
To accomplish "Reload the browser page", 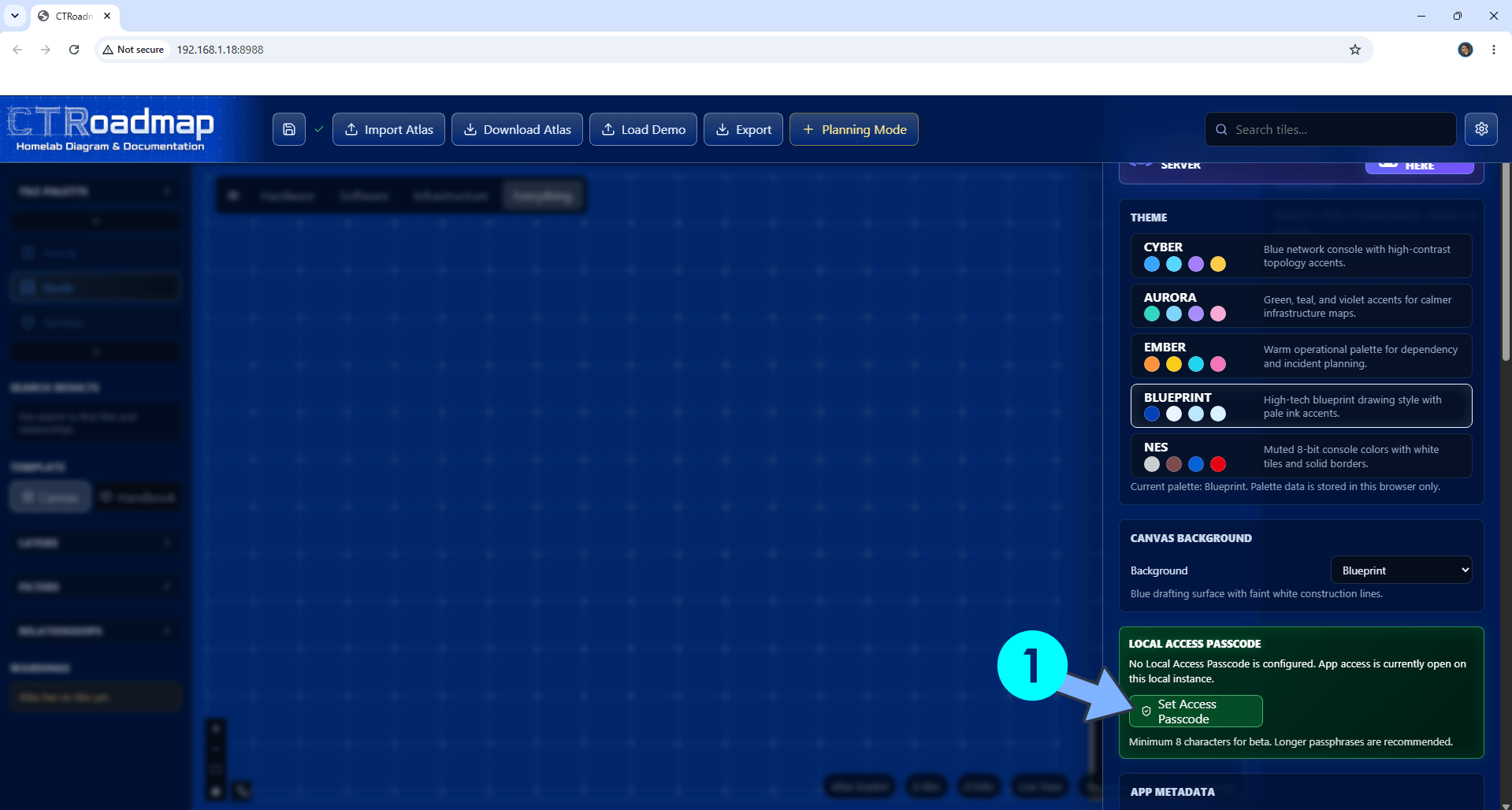I will (x=74, y=50).
